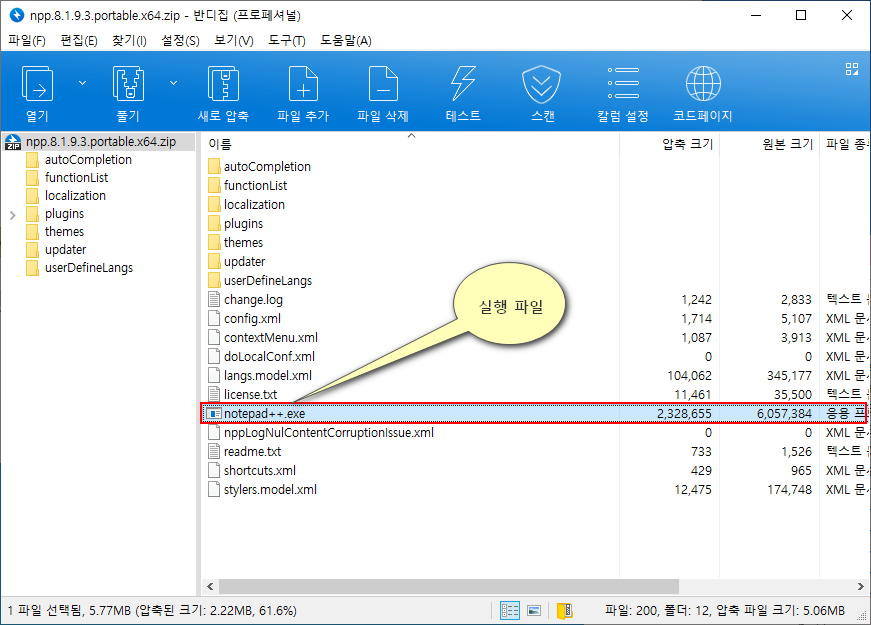Sort by the 파일 종류 column header
The height and width of the screenshot is (625, 871).
pos(845,144)
